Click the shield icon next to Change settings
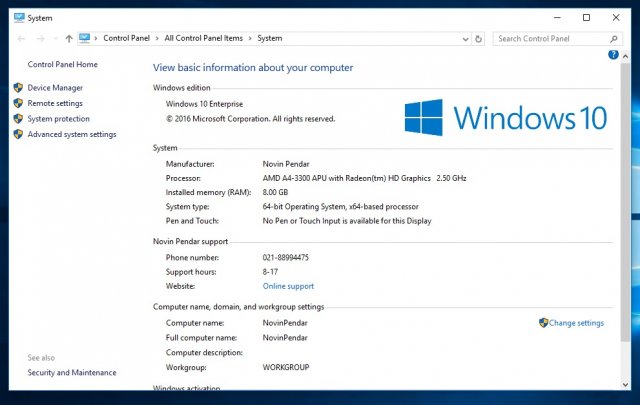 point(543,323)
